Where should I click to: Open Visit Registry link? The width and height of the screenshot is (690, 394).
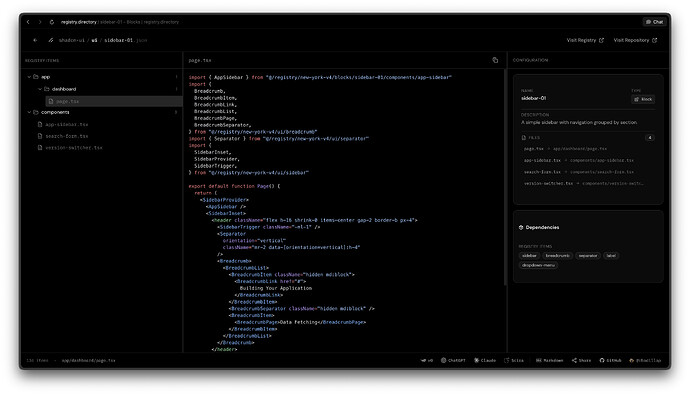click(585, 40)
